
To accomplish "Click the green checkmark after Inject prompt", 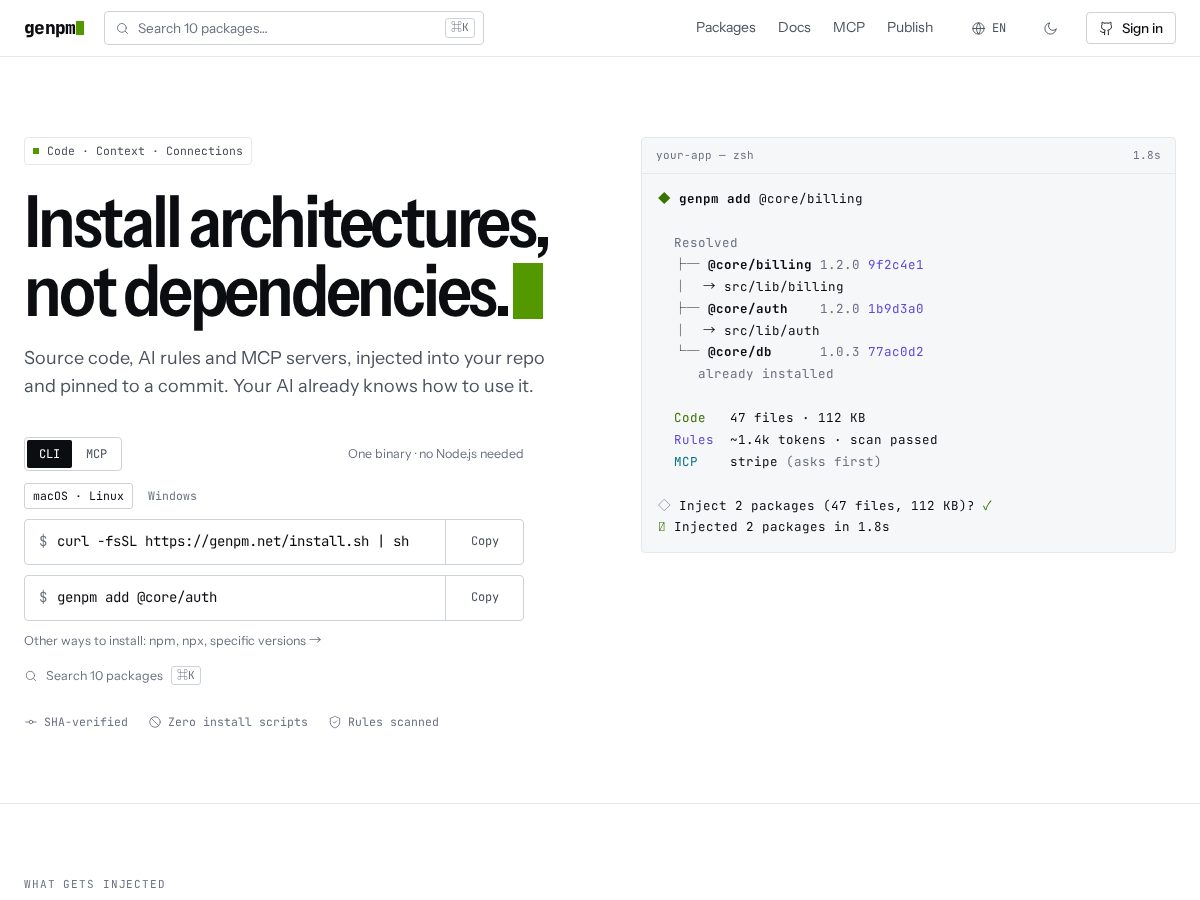I will click(987, 506).
